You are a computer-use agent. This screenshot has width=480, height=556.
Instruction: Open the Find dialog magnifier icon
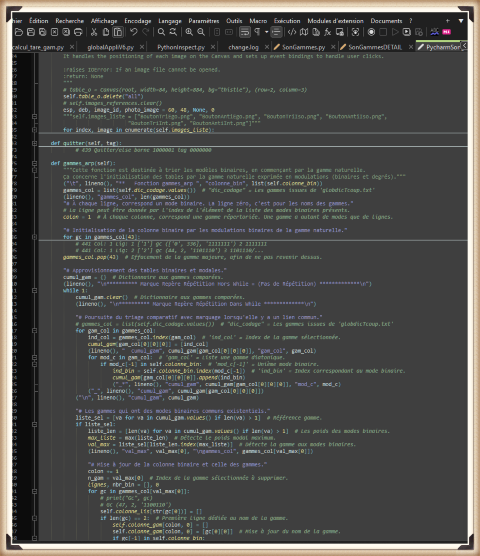point(161,32)
